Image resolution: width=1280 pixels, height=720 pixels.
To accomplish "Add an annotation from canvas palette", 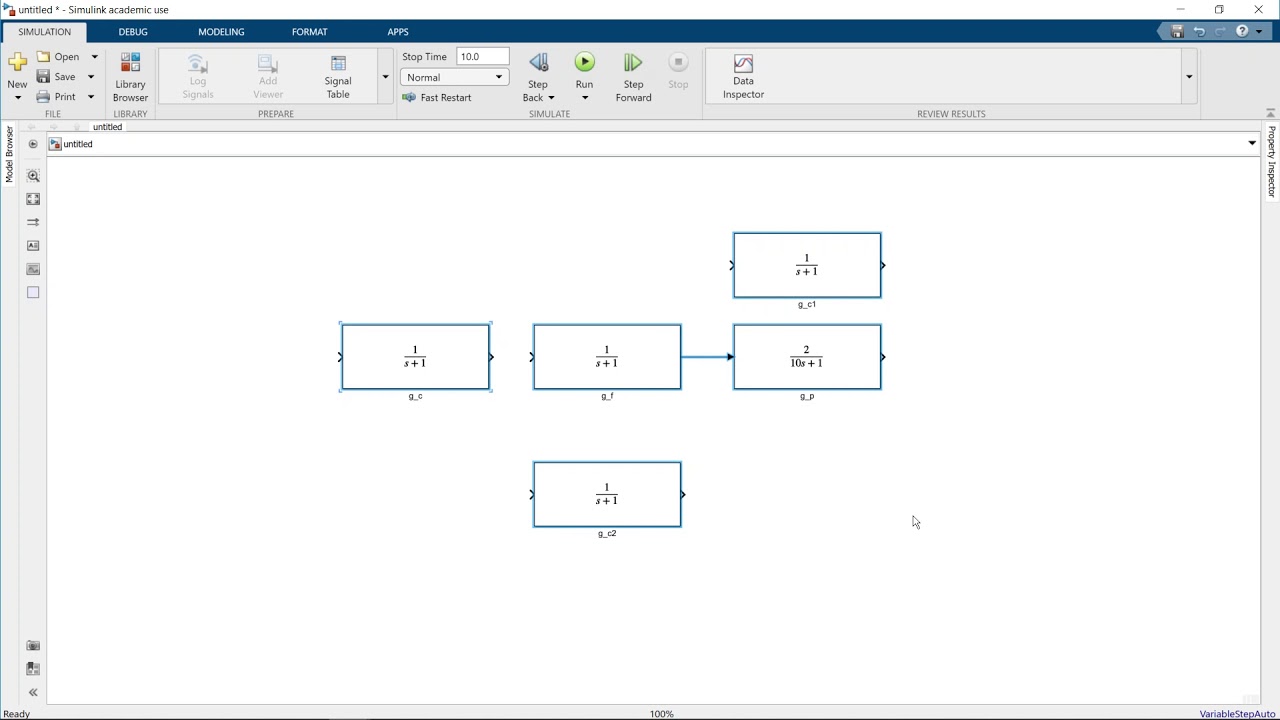I will [33, 246].
